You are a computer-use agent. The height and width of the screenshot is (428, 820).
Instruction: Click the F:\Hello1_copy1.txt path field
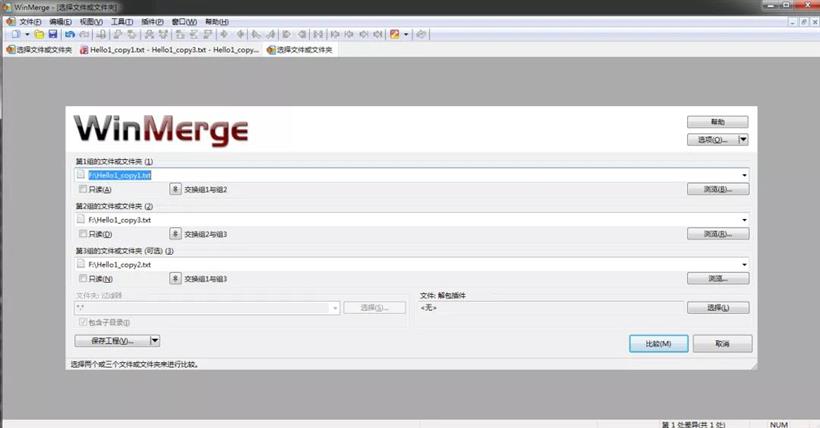[412, 175]
